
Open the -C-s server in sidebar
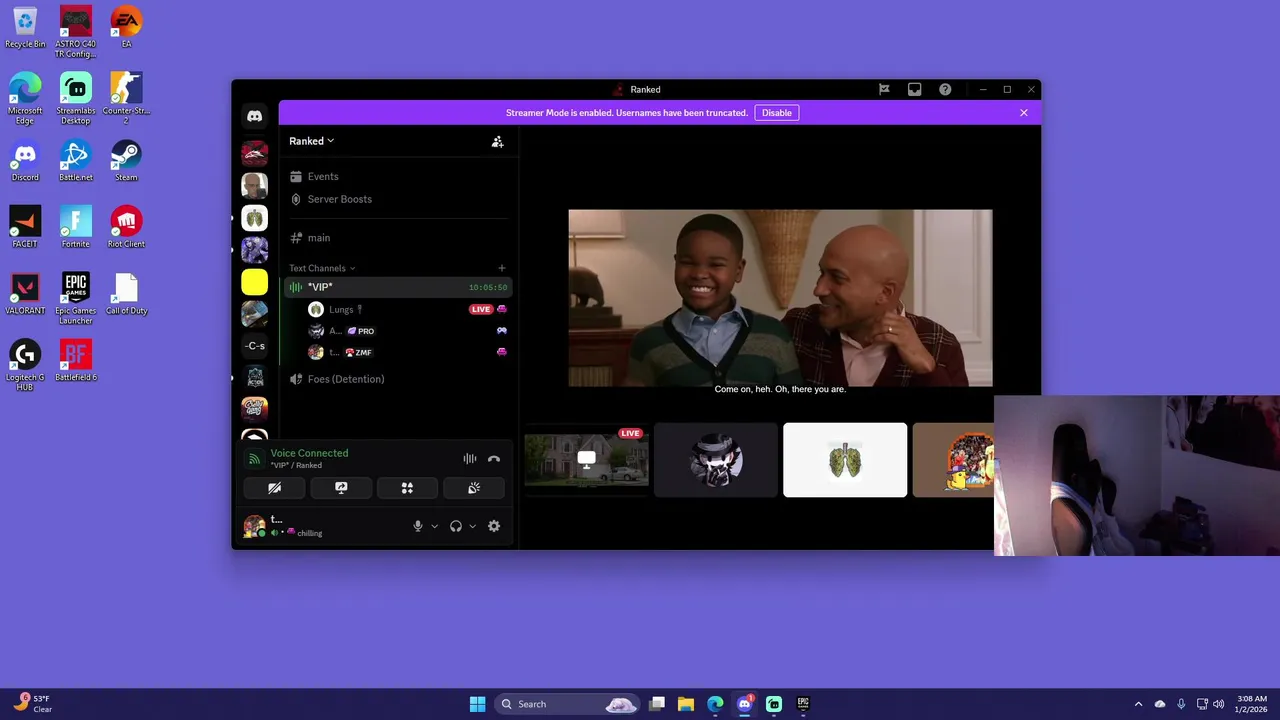pos(254,346)
